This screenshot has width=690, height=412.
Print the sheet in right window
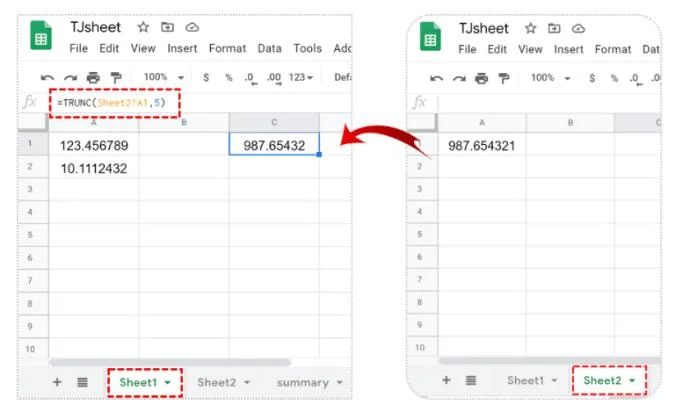[x=481, y=78]
